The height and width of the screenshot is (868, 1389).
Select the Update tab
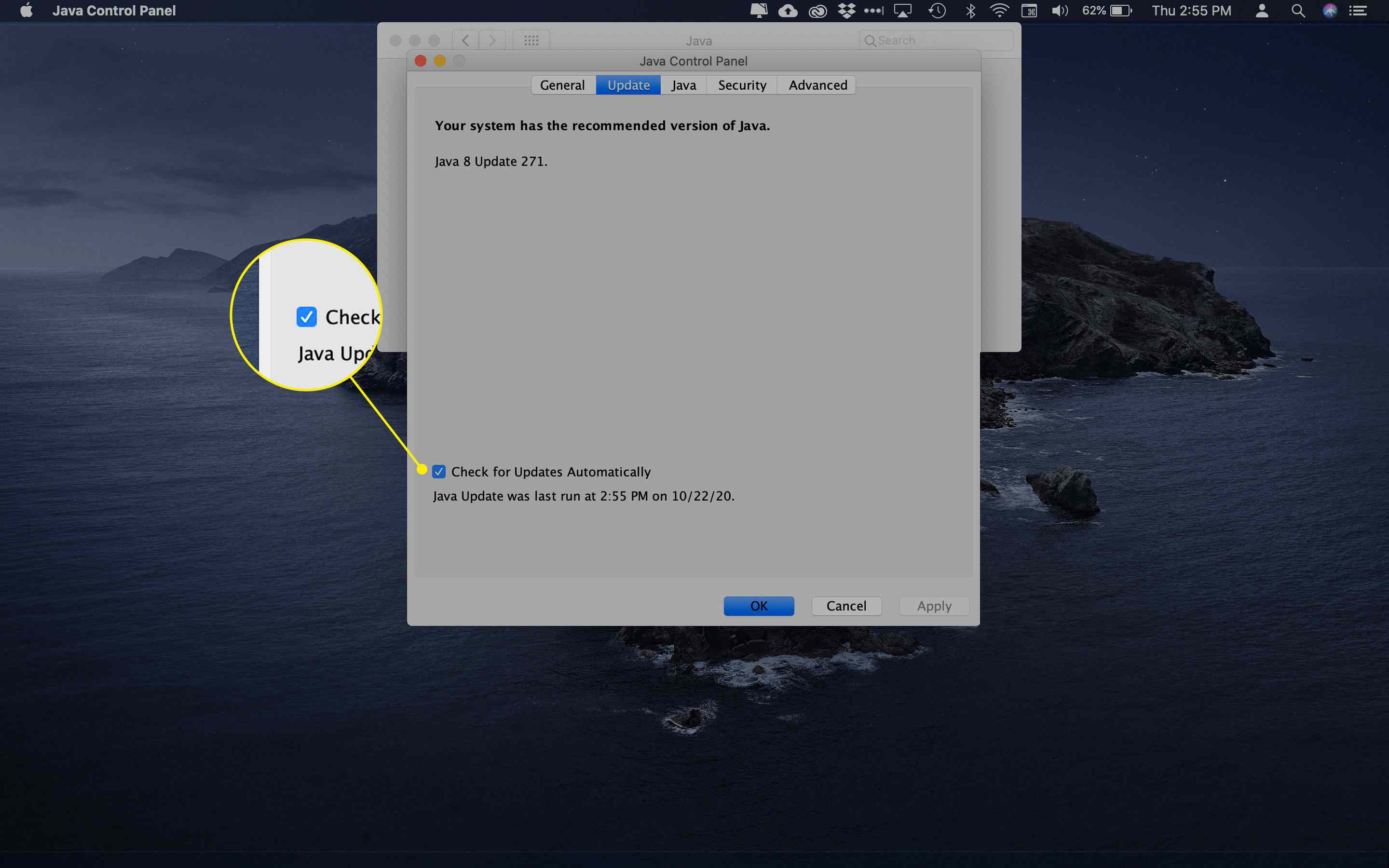(627, 84)
